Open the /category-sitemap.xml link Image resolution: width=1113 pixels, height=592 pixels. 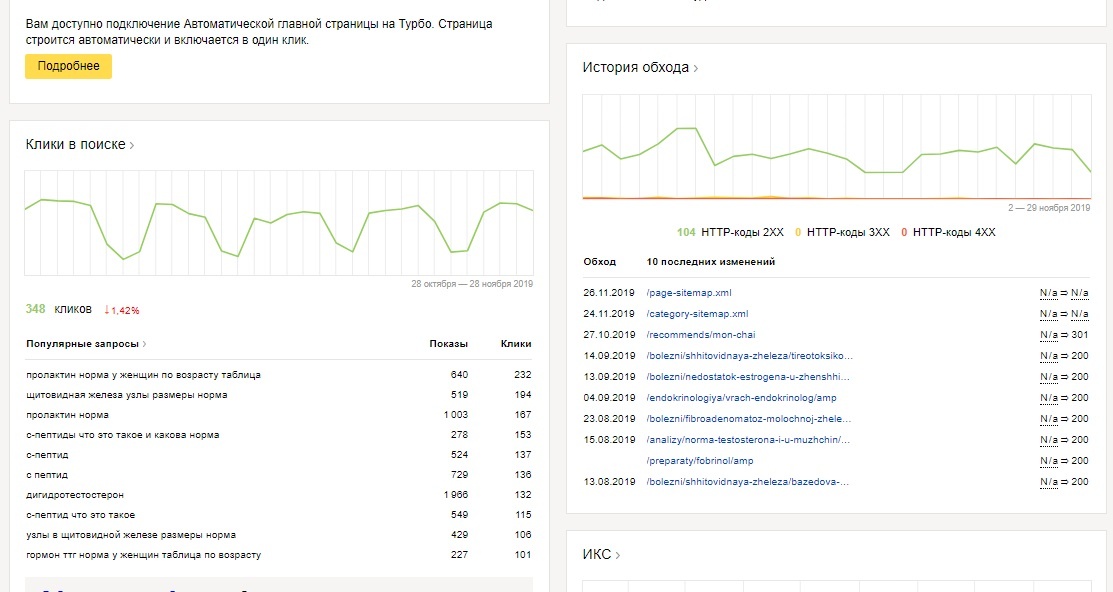(x=699, y=314)
